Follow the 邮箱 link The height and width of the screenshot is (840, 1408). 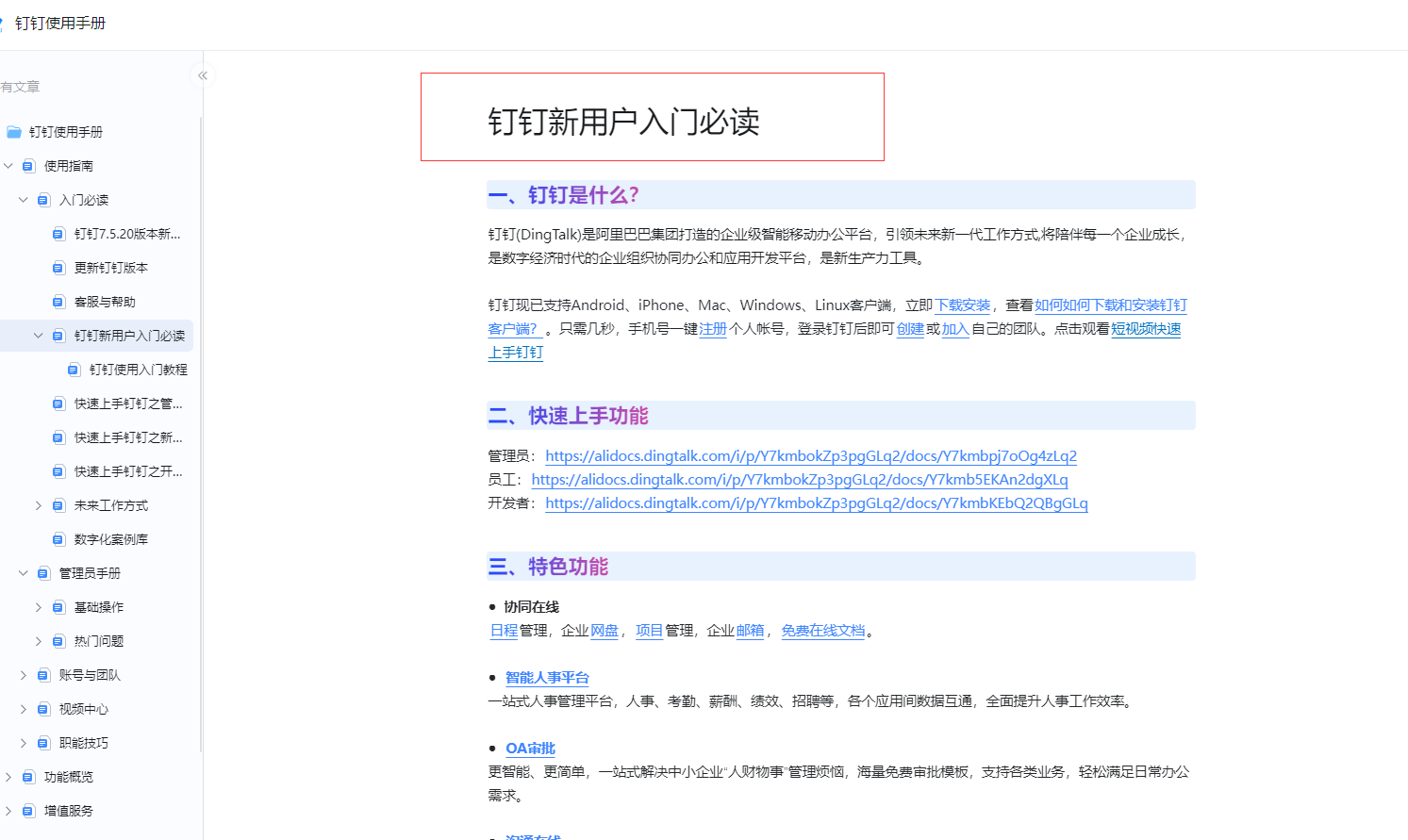750,631
